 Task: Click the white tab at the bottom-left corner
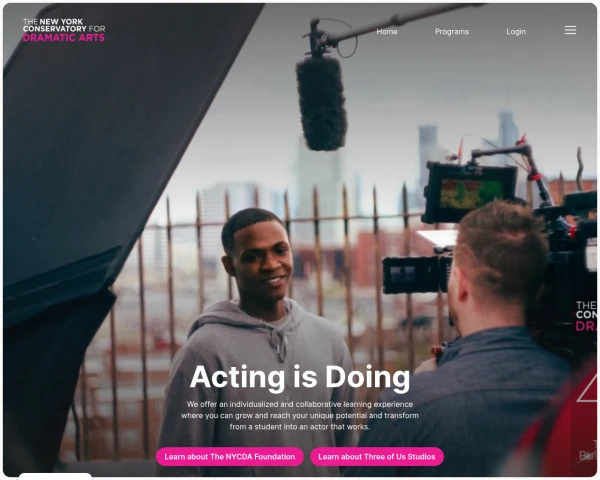[x=55, y=476]
